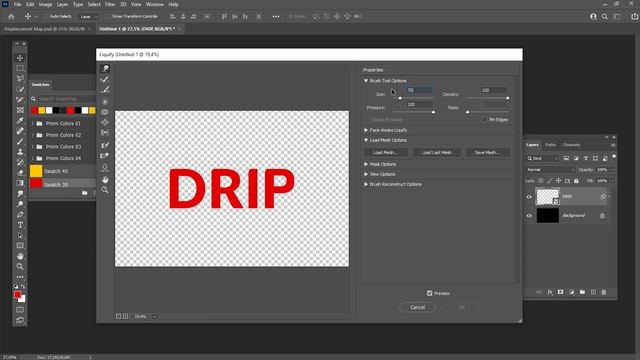Expand the Prism Colors 03 swatch folder
The width and height of the screenshot is (640, 360).
tap(33, 147)
